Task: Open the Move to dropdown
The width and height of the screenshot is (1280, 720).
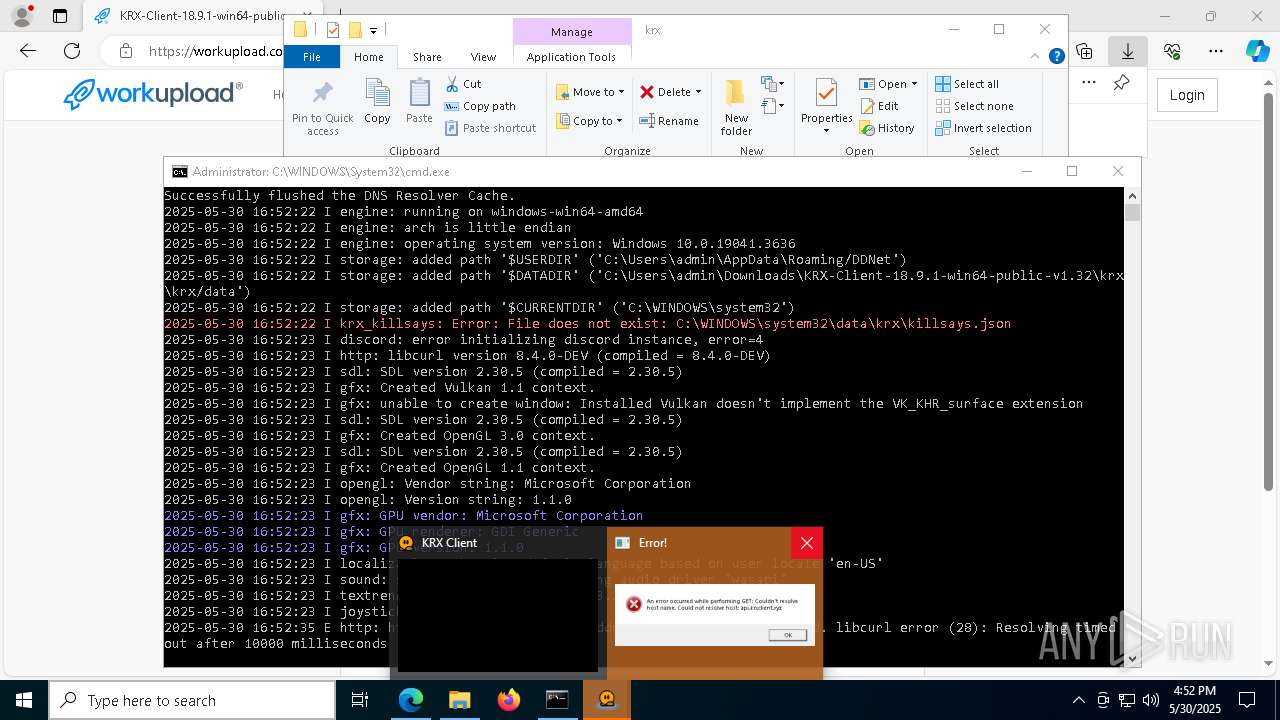Action: (590, 92)
